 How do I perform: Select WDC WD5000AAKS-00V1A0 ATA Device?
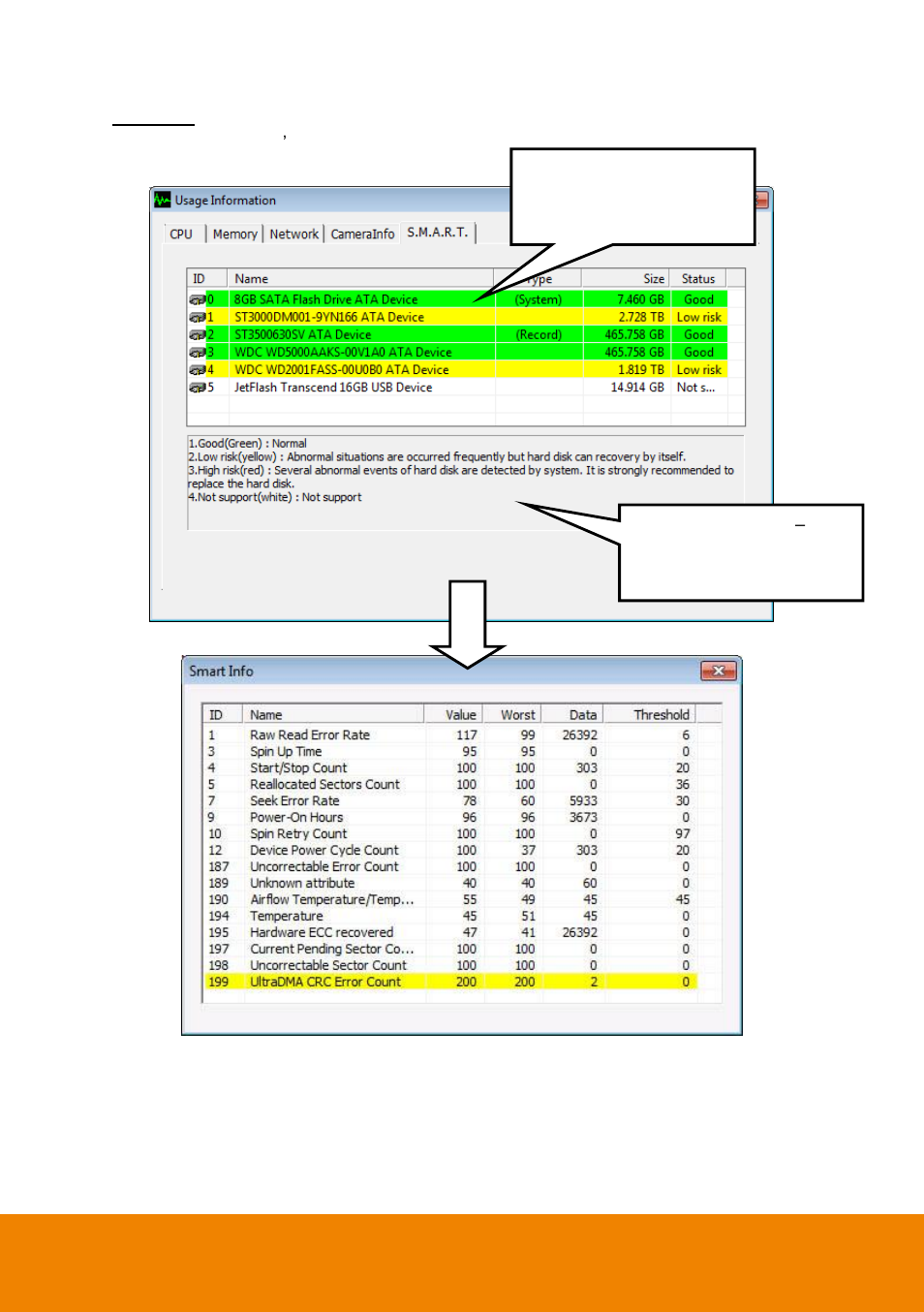(457, 352)
